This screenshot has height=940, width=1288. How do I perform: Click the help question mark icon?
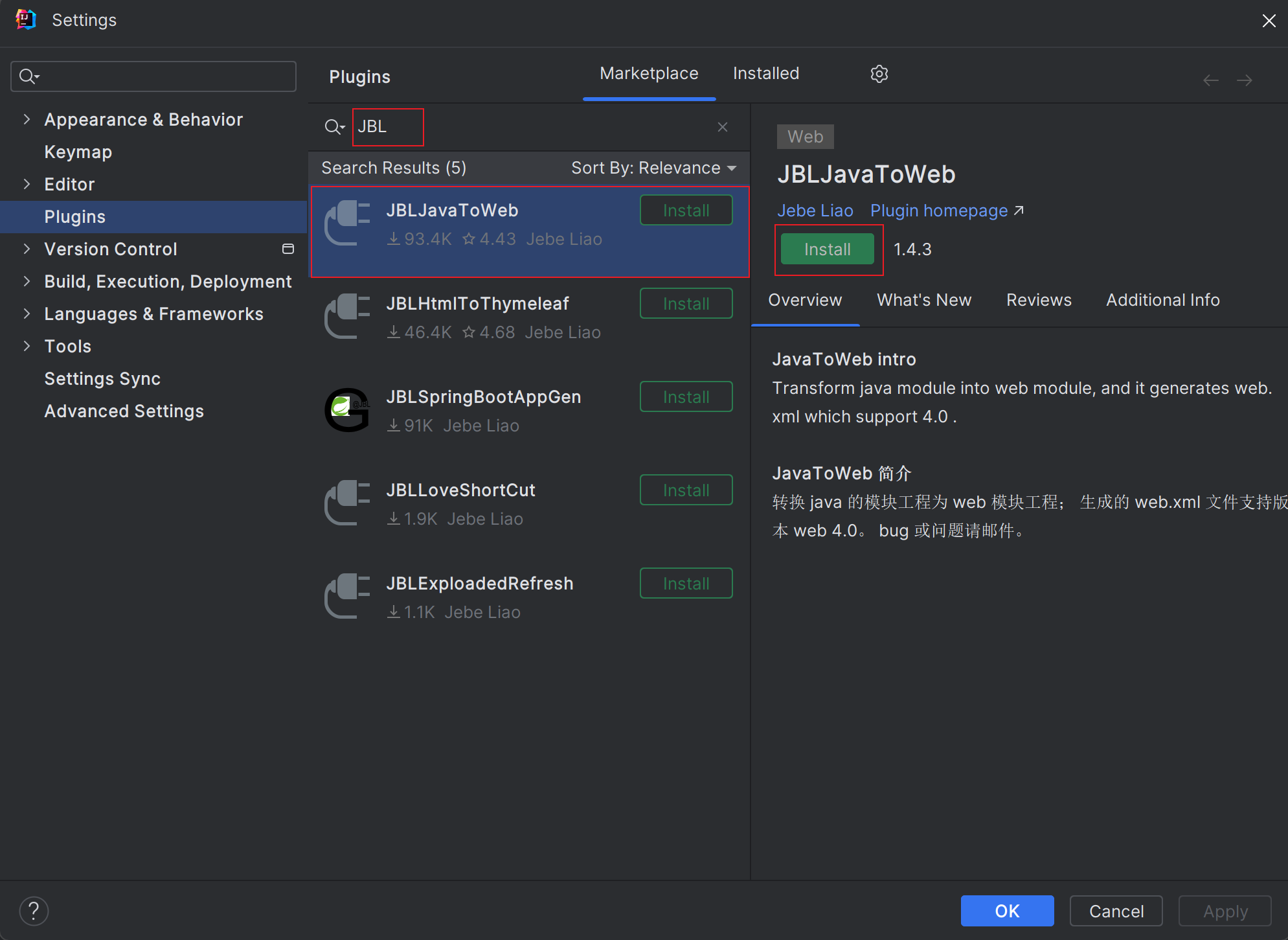[34, 910]
